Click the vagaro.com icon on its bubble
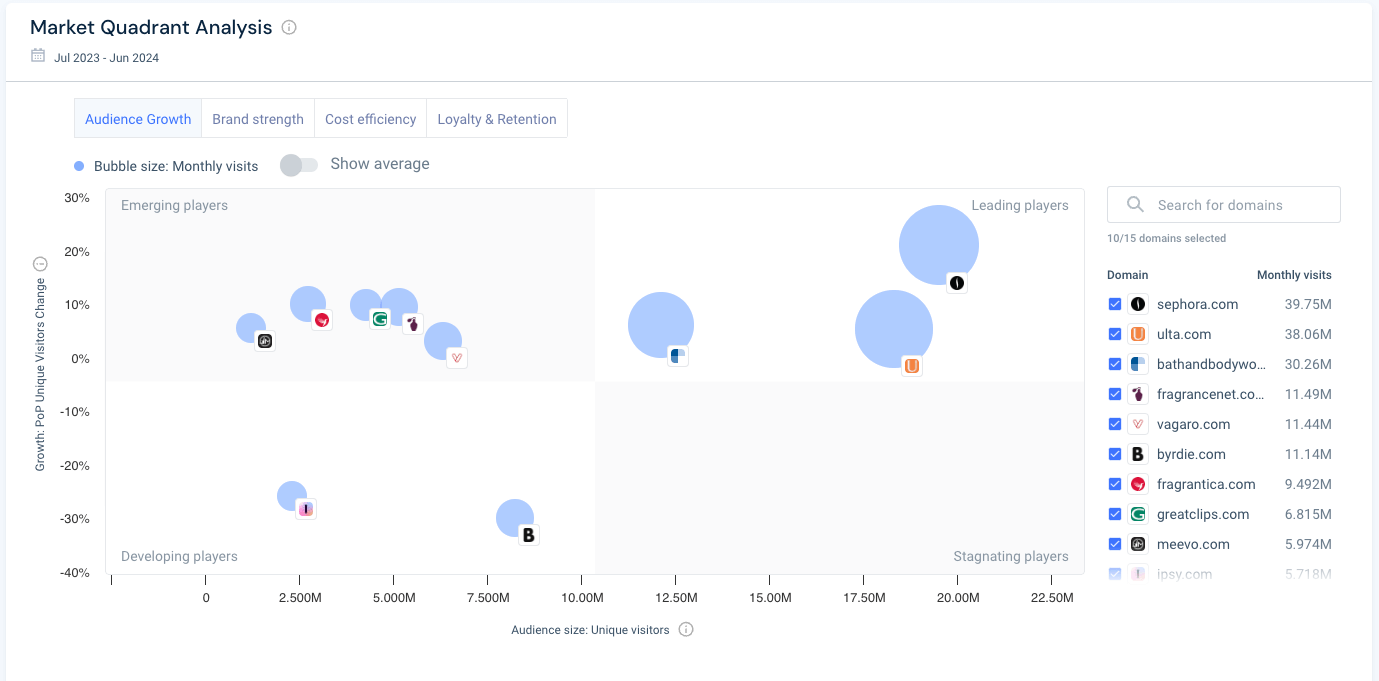The width and height of the screenshot is (1379, 681). pyautogui.click(x=455, y=357)
